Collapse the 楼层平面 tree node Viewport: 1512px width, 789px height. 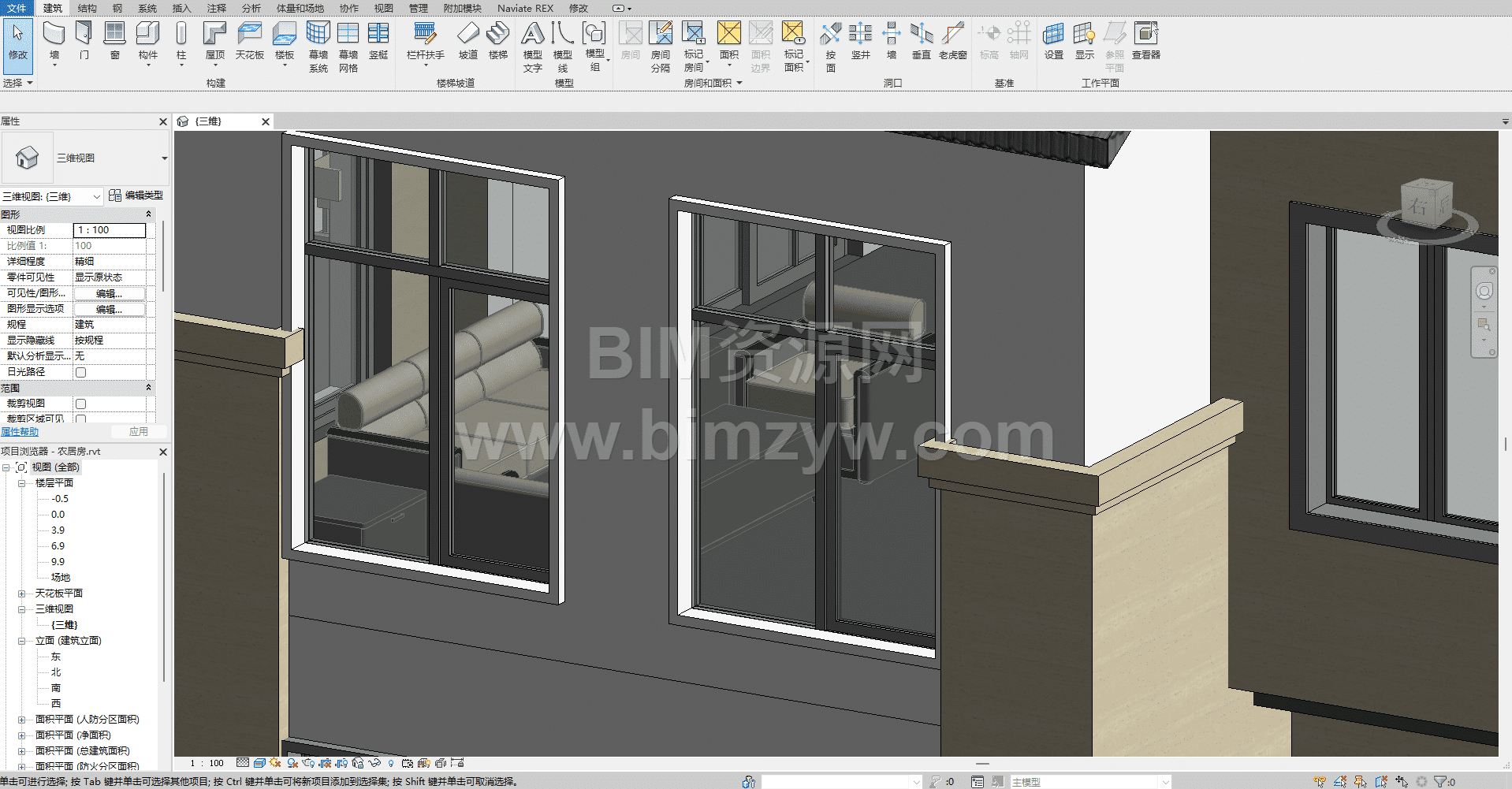click(22, 483)
